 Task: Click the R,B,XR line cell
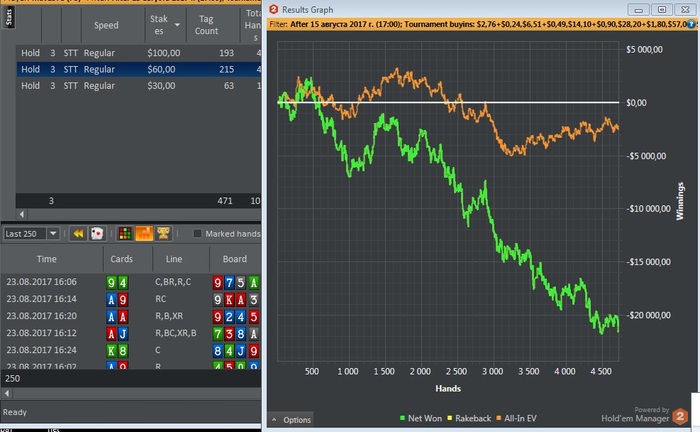[169, 316]
